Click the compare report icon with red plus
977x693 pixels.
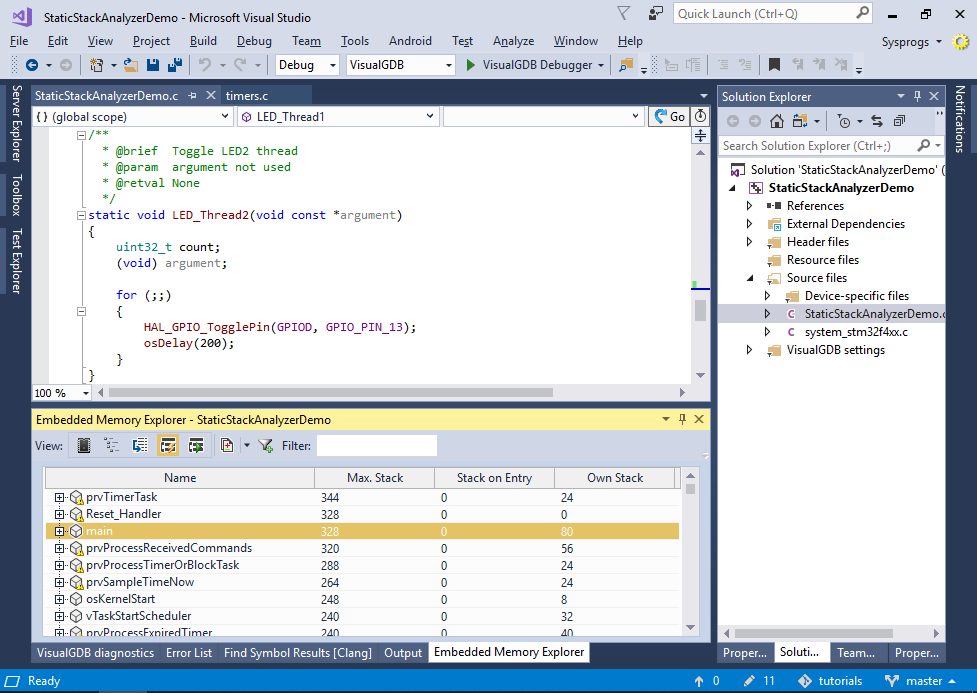(x=227, y=445)
